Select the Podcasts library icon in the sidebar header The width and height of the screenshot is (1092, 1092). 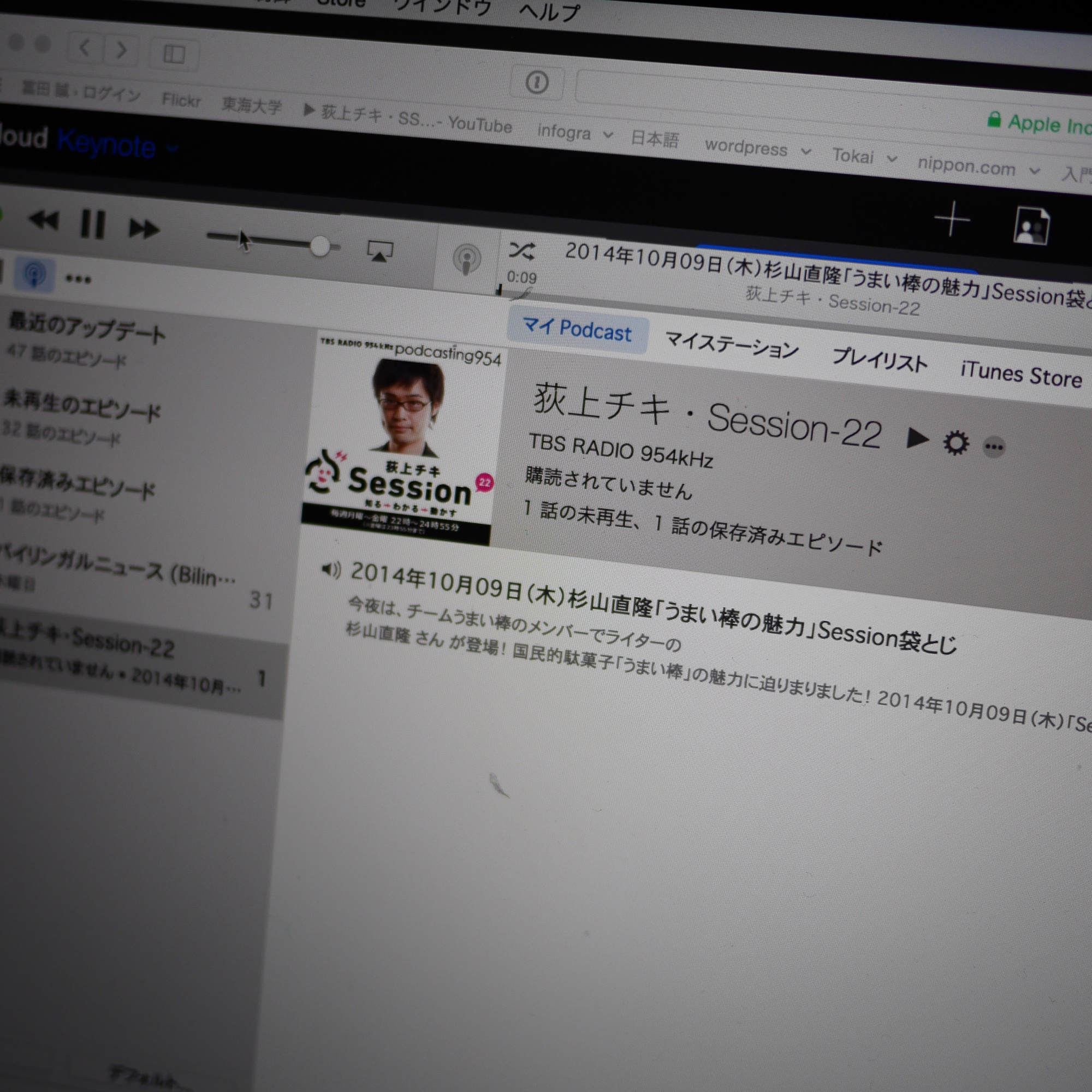point(35,274)
